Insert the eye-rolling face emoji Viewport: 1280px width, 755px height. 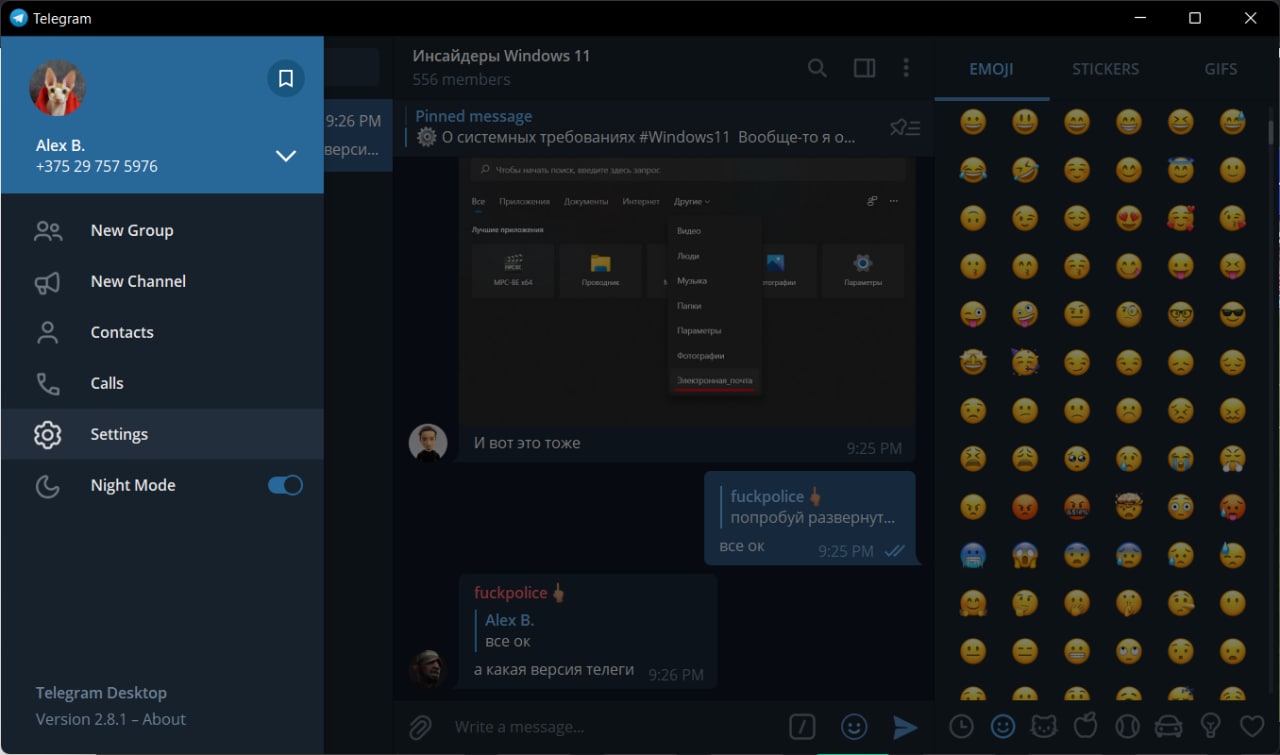(x=1129, y=650)
